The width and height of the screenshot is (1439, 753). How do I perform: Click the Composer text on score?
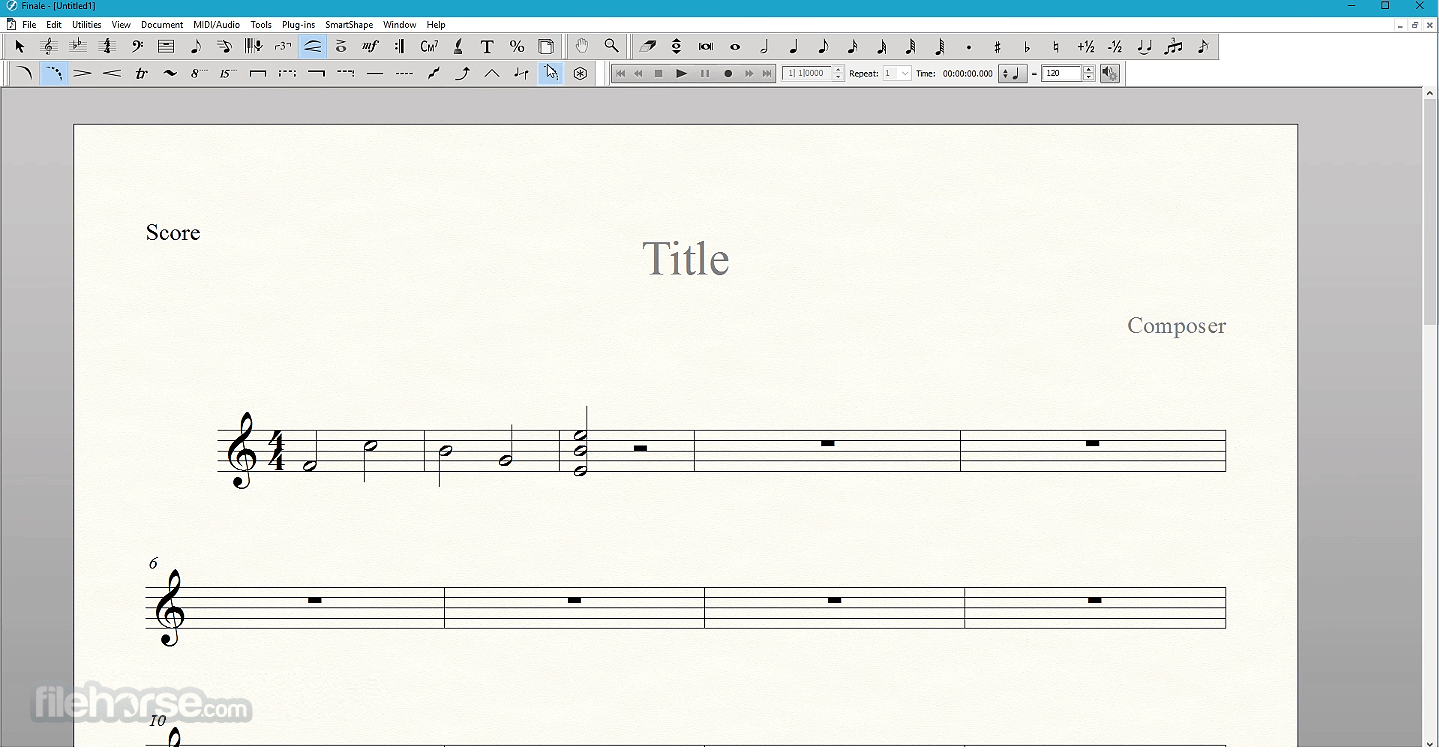[1177, 326]
